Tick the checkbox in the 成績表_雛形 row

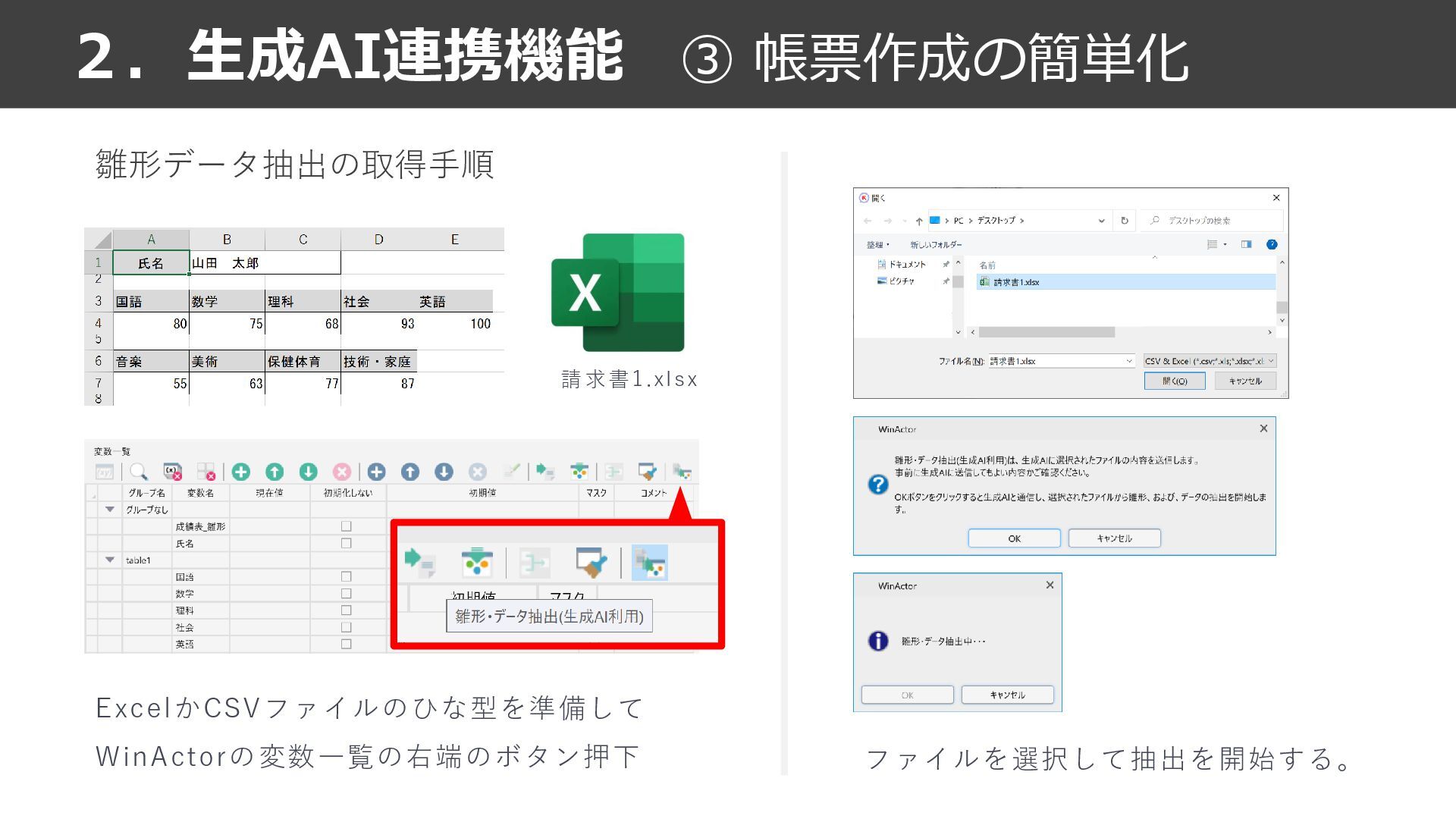[347, 526]
